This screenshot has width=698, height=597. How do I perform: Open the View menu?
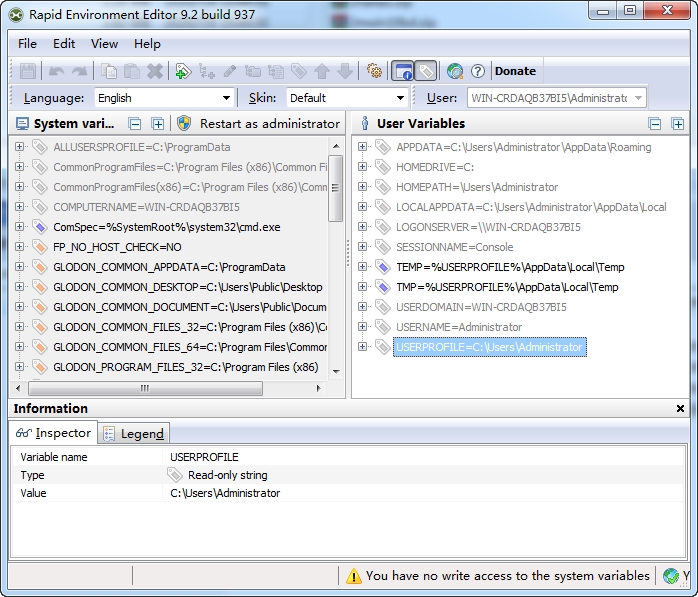tap(104, 44)
